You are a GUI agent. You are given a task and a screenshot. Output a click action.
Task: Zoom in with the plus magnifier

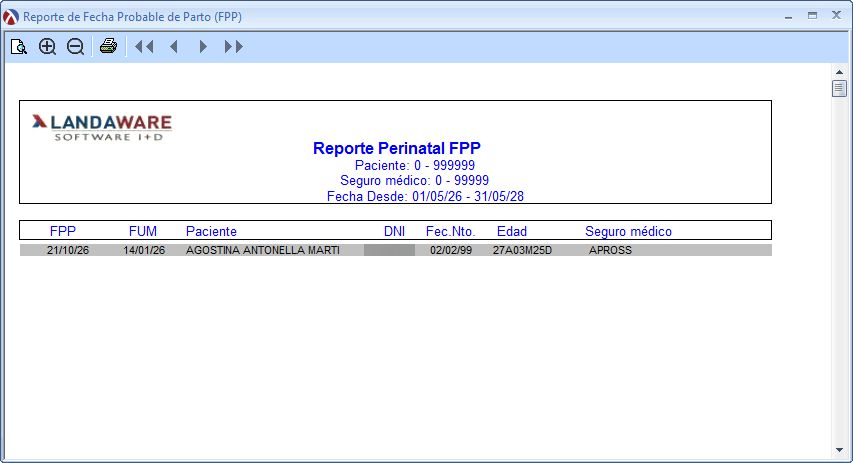click(x=47, y=47)
